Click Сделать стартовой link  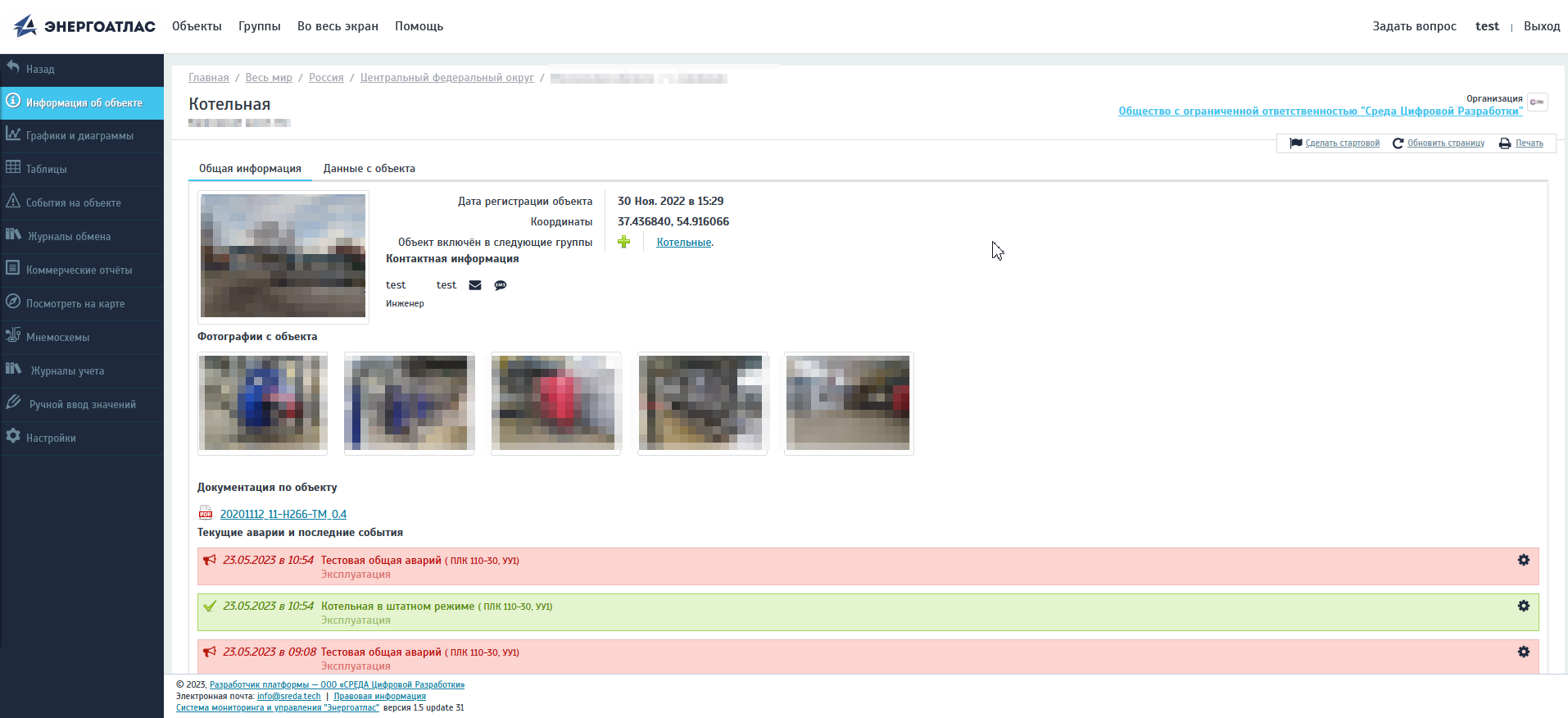coord(1342,143)
